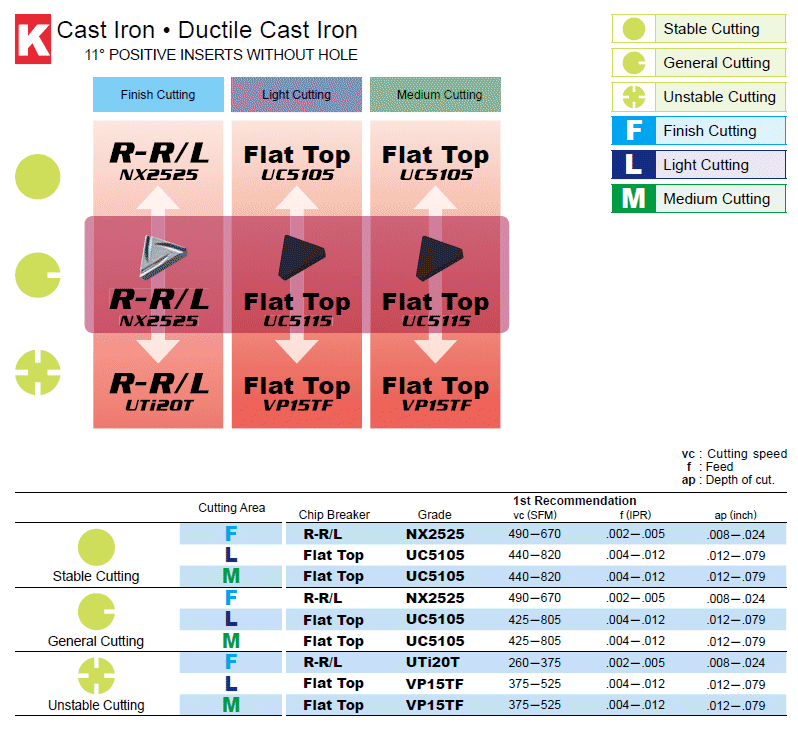
Task: Select the green Medium Cutting header swatch
Action: 436,95
